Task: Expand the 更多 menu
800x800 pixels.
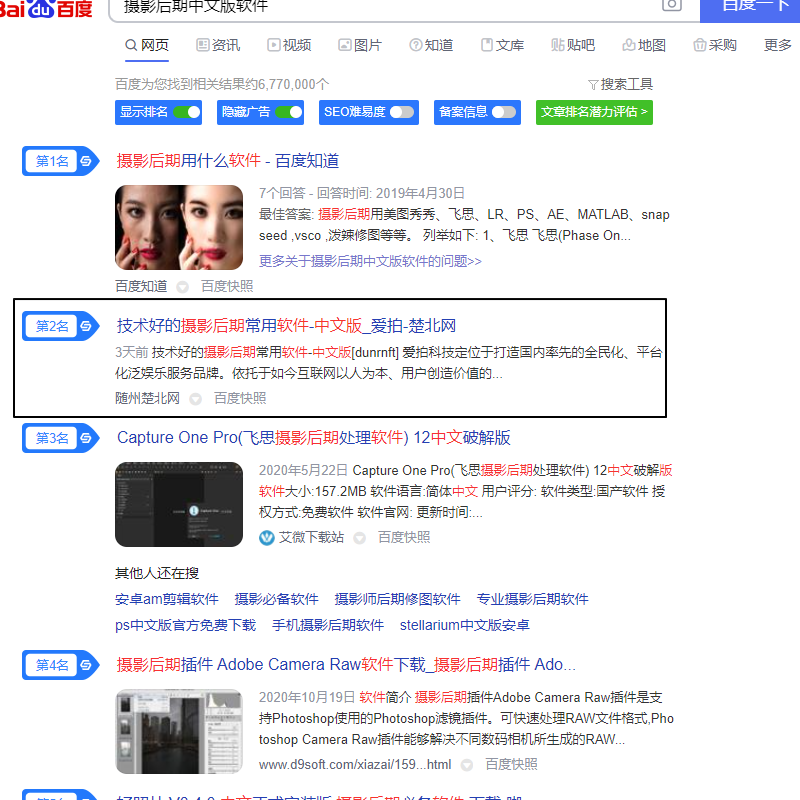Action: point(778,45)
